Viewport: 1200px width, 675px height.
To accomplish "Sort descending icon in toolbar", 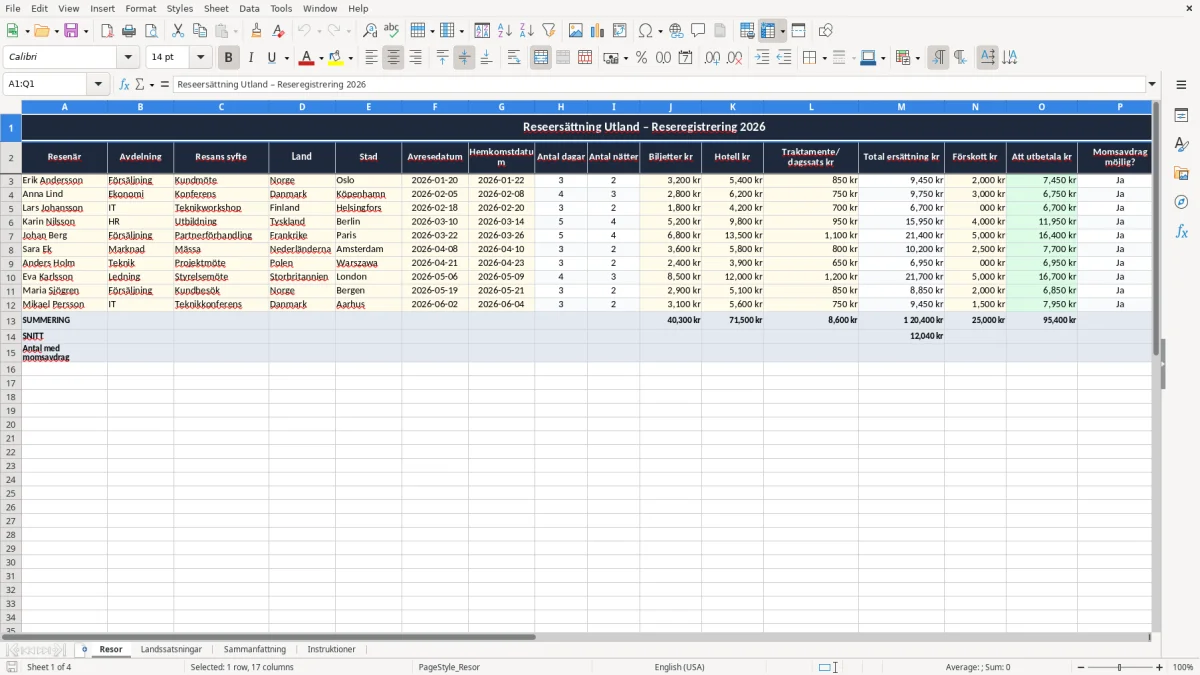I will 527,31.
